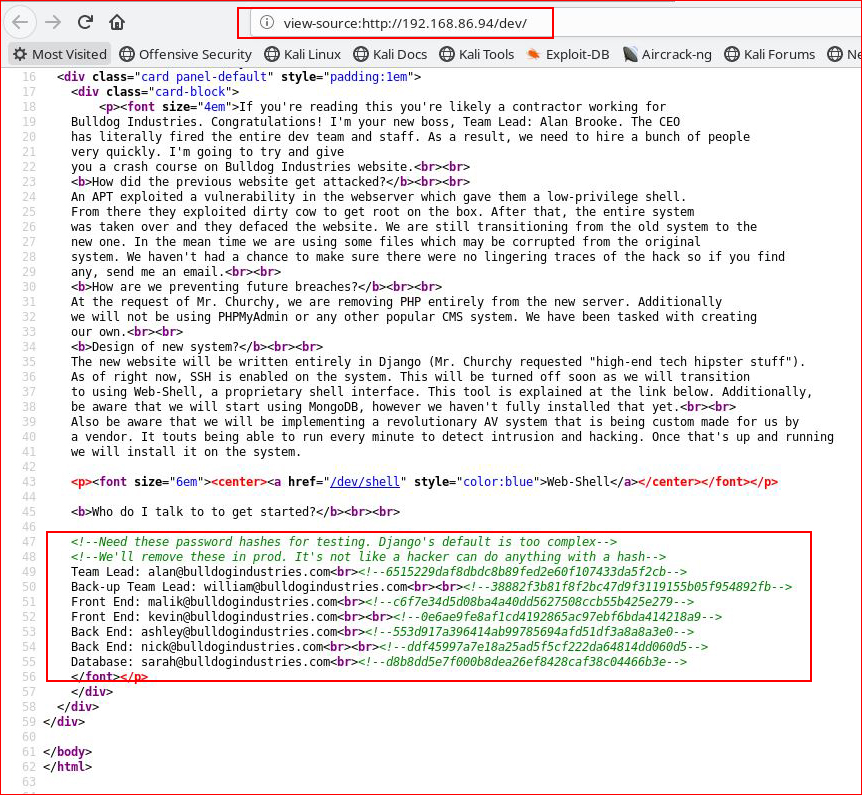The height and width of the screenshot is (795, 862).
Task: Click the Kali Tools globe icon
Action: 447,54
